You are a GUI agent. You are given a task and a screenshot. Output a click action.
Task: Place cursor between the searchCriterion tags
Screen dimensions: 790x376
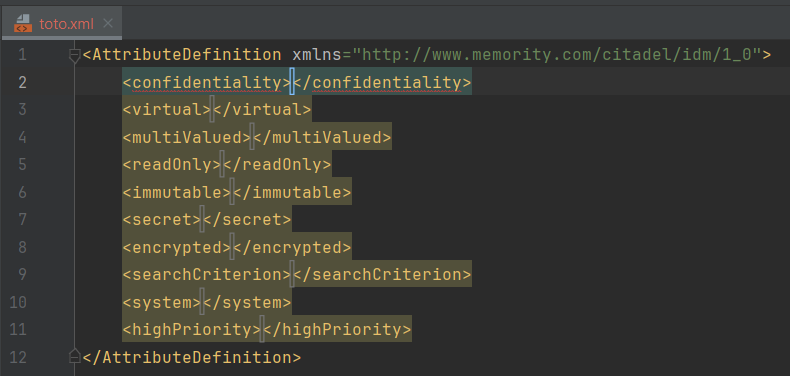click(292, 274)
